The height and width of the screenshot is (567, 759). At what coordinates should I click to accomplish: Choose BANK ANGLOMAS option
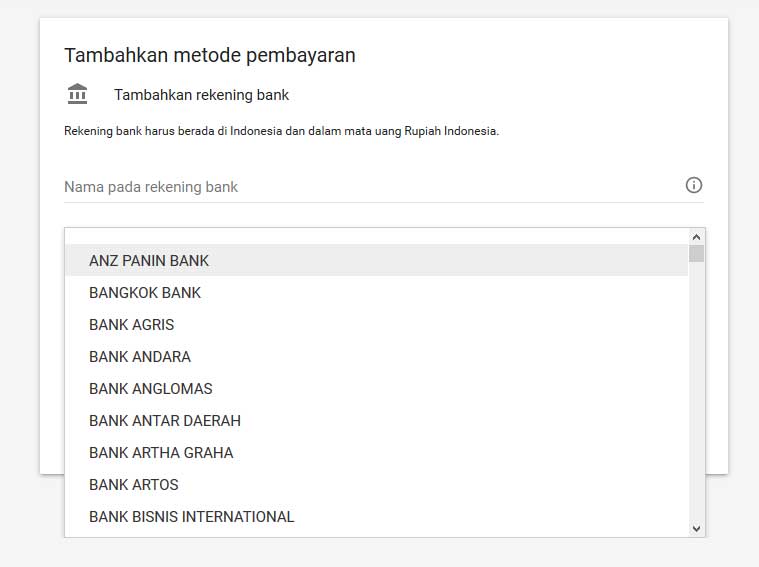(x=377, y=388)
